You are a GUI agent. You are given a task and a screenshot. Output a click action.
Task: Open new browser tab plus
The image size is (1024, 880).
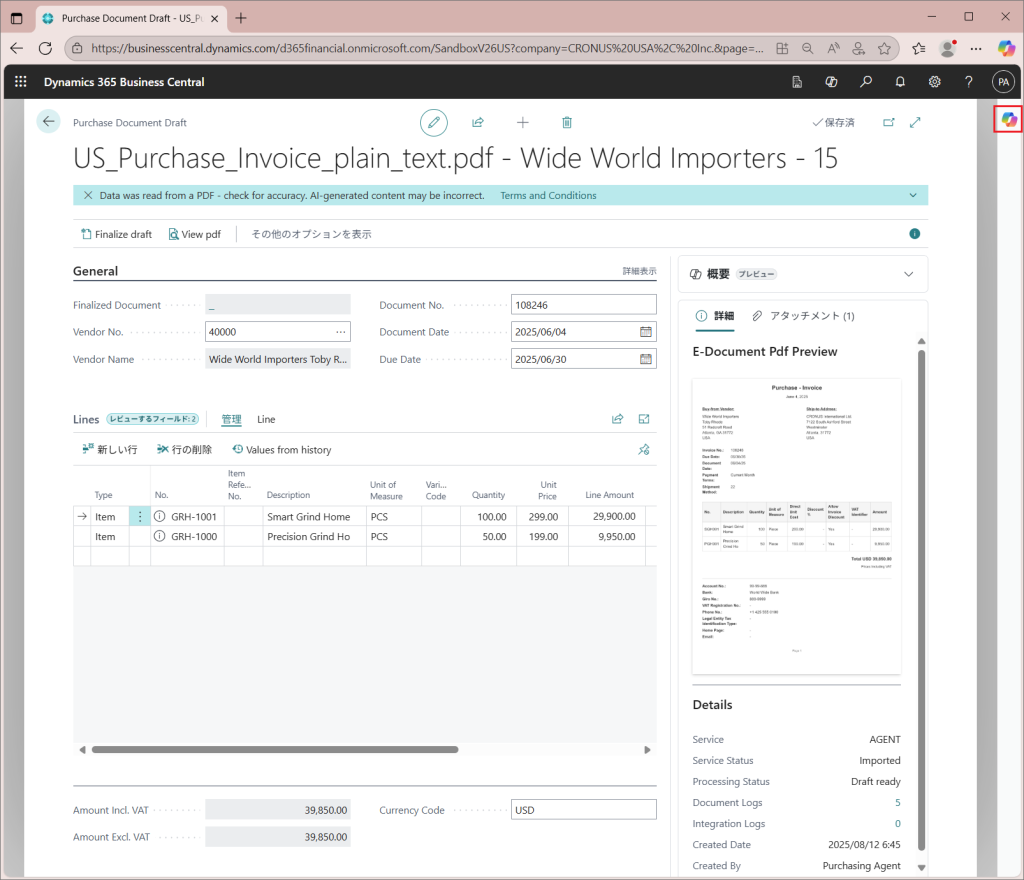click(x=241, y=18)
